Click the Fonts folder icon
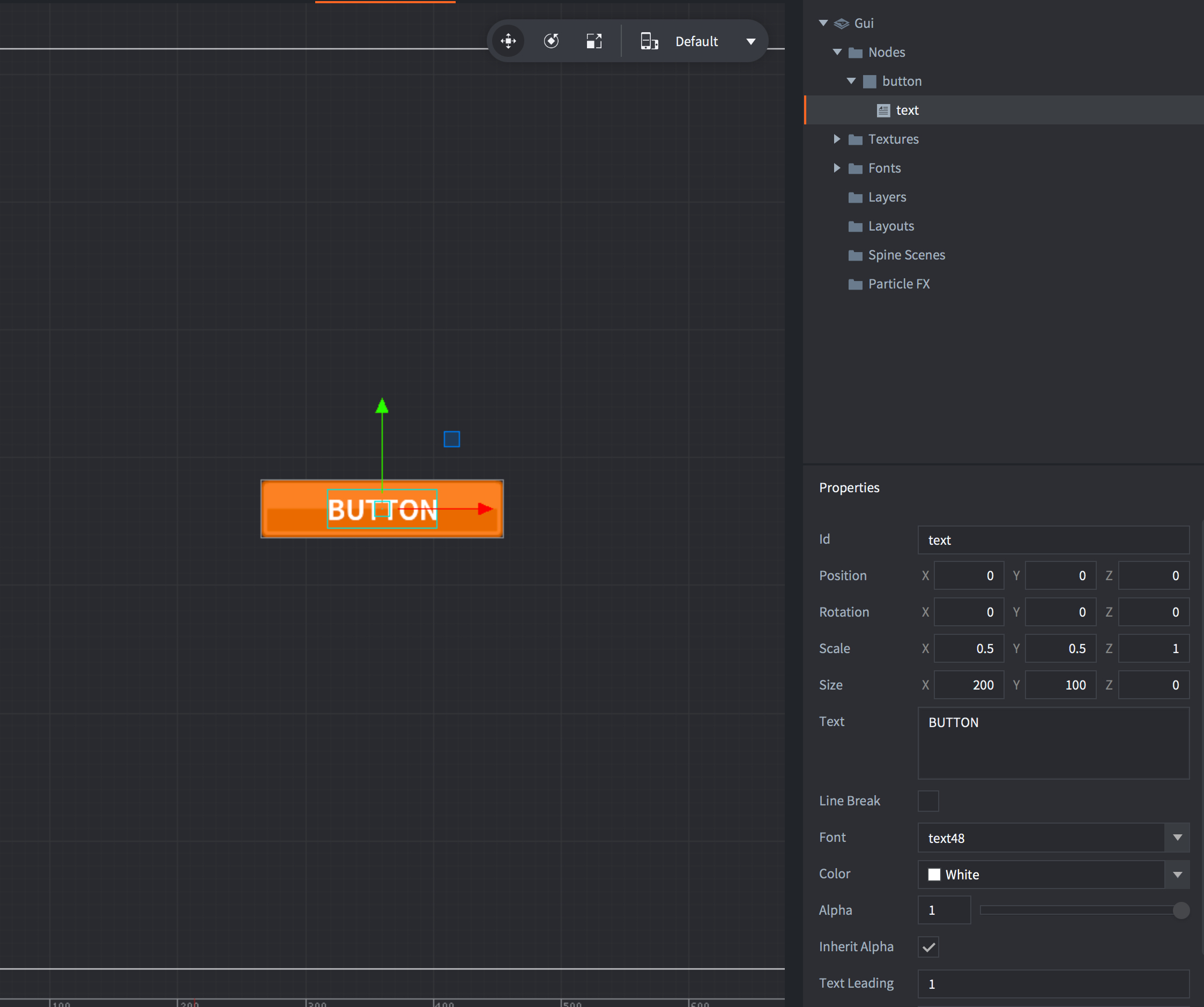The width and height of the screenshot is (1204, 1007). (854, 168)
